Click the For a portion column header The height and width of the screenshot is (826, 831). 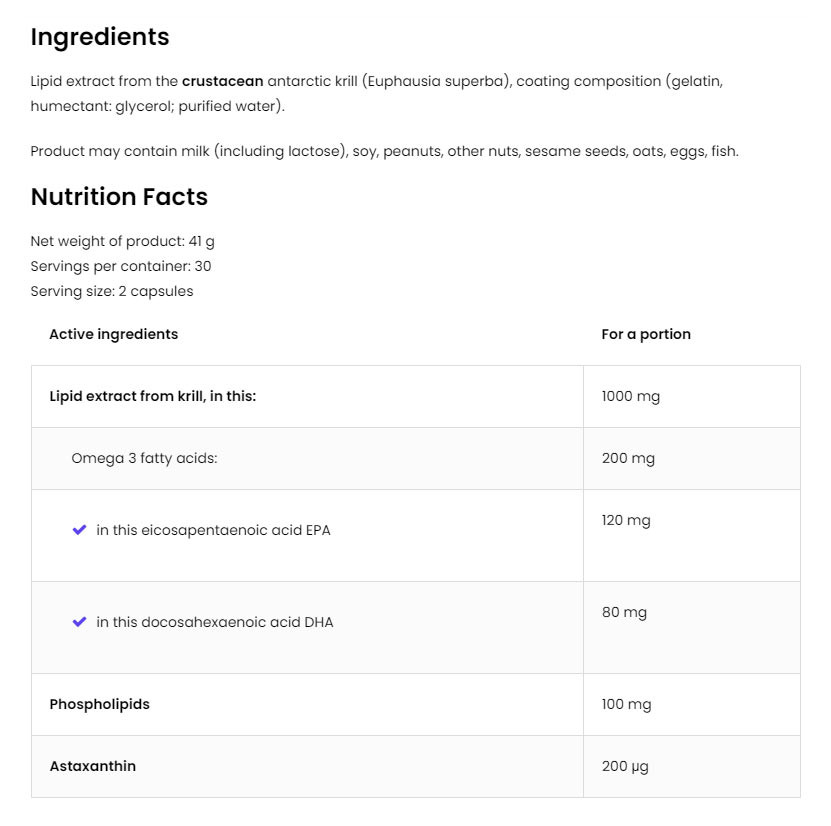tap(646, 334)
